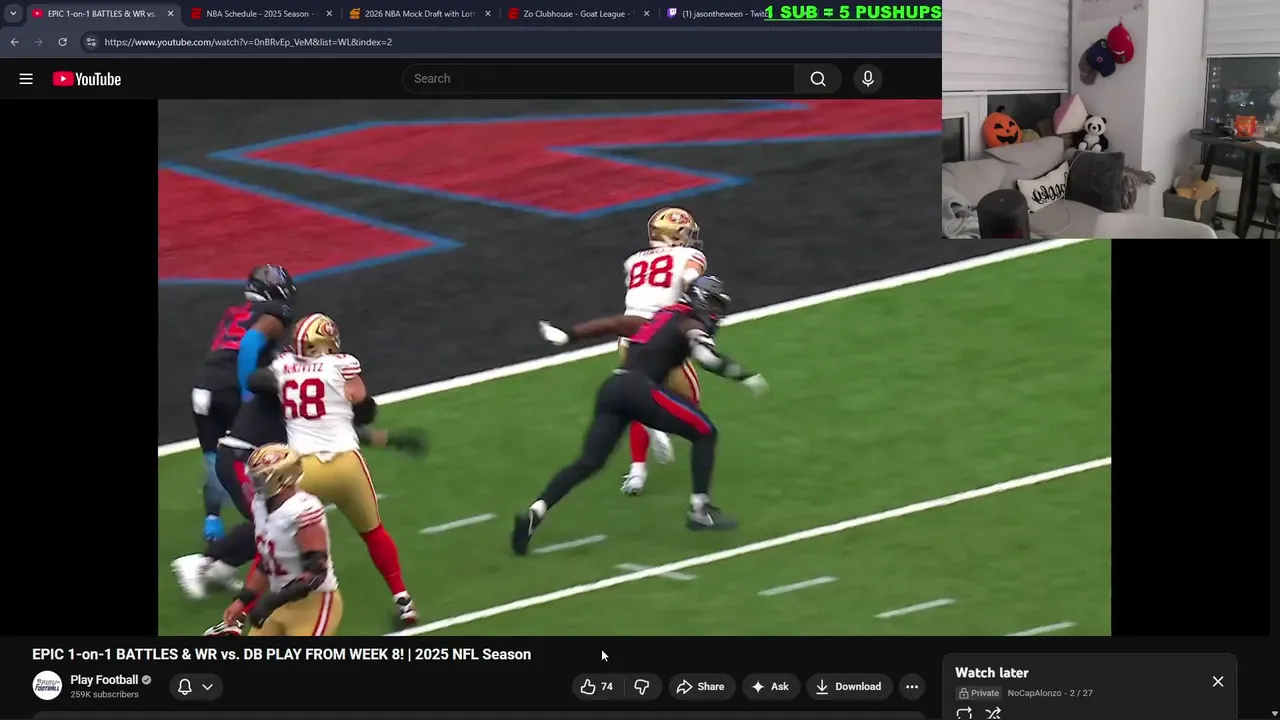Close the EPIC 1-on-1 BATTLES tab
This screenshot has height=720, width=1280.
click(x=170, y=14)
